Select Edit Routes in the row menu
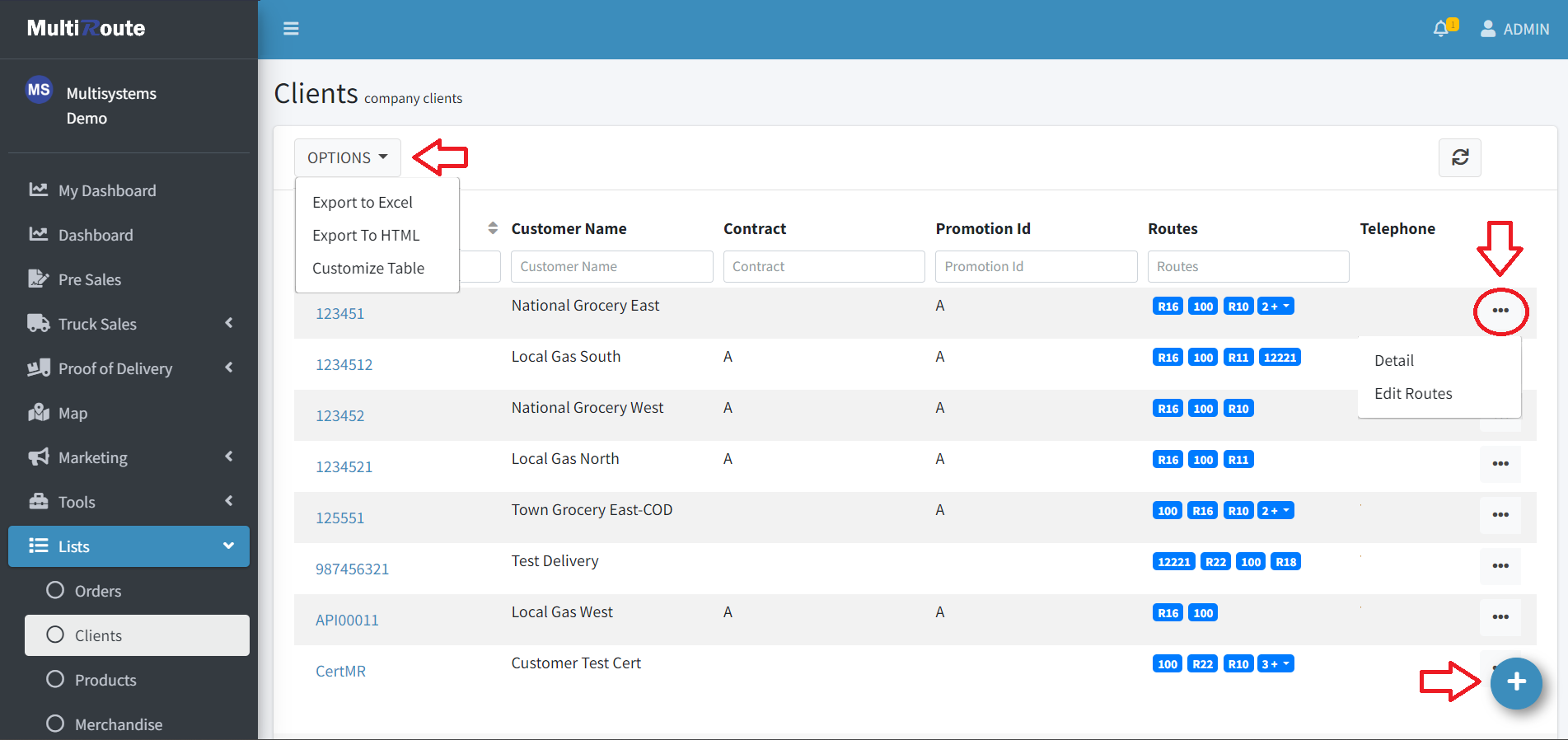Image resolution: width=1568 pixels, height=740 pixels. coord(1413,394)
